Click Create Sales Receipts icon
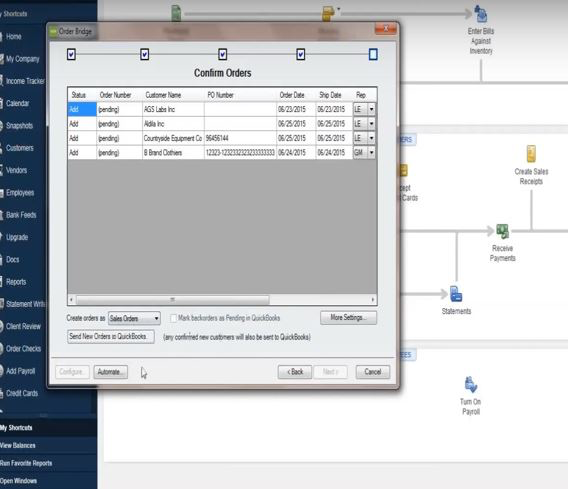This screenshot has width=568, height=489. [x=531, y=154]
